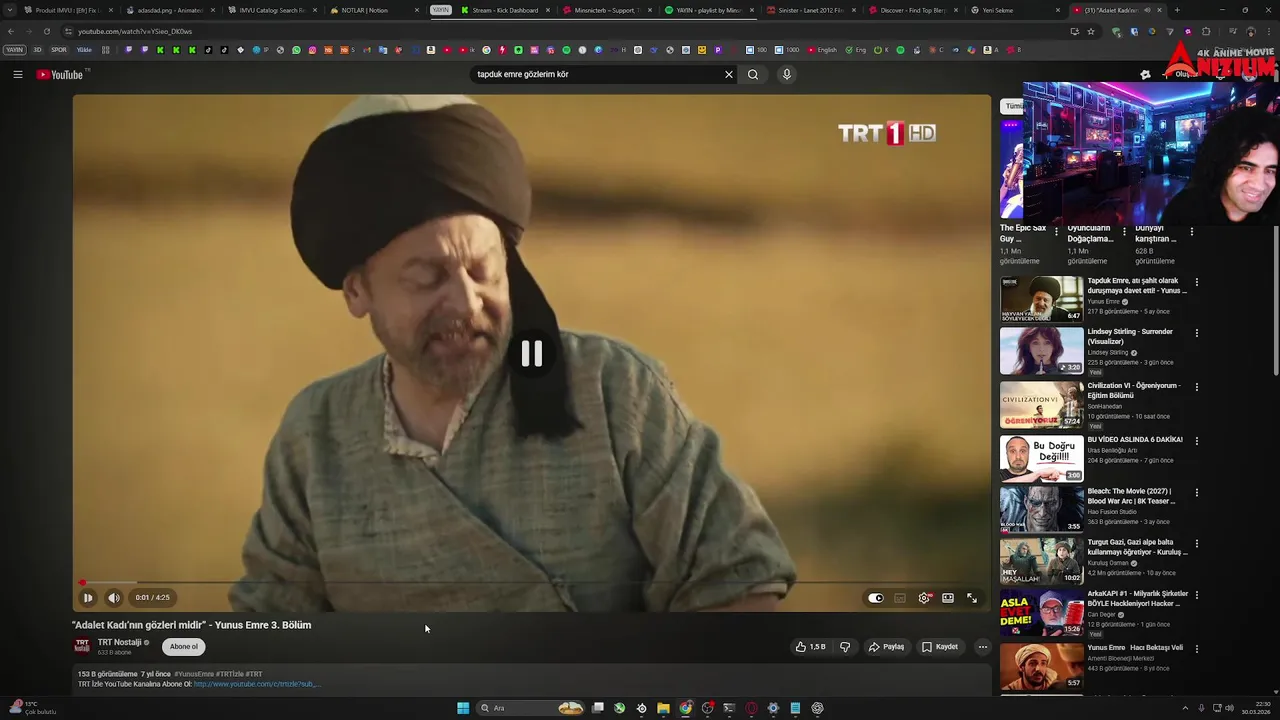Switch to theater mode in player
This screenshot has width=1280, height=720.
(x=948, y=598)
